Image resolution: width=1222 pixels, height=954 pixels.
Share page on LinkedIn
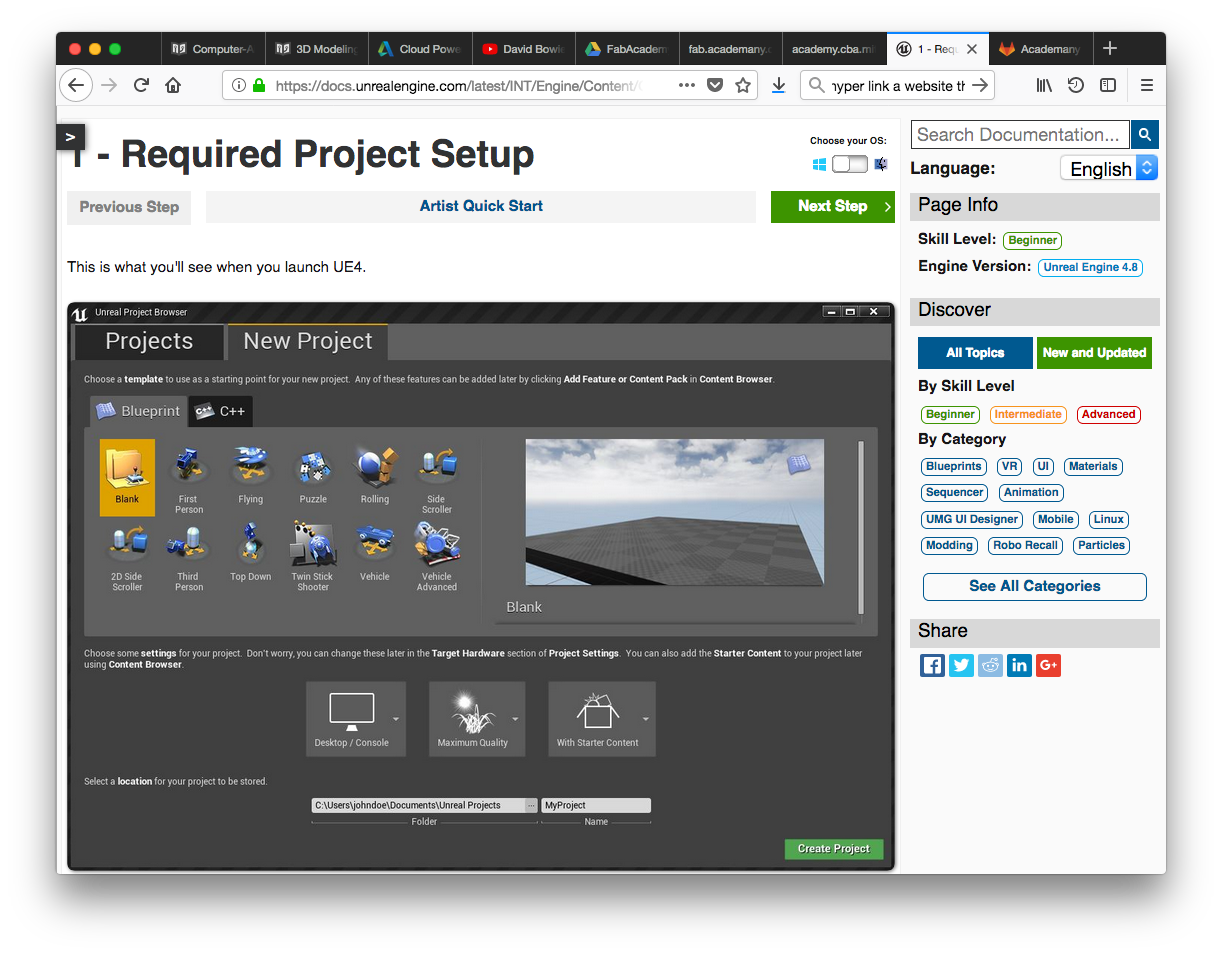[x=1019, y=665]
